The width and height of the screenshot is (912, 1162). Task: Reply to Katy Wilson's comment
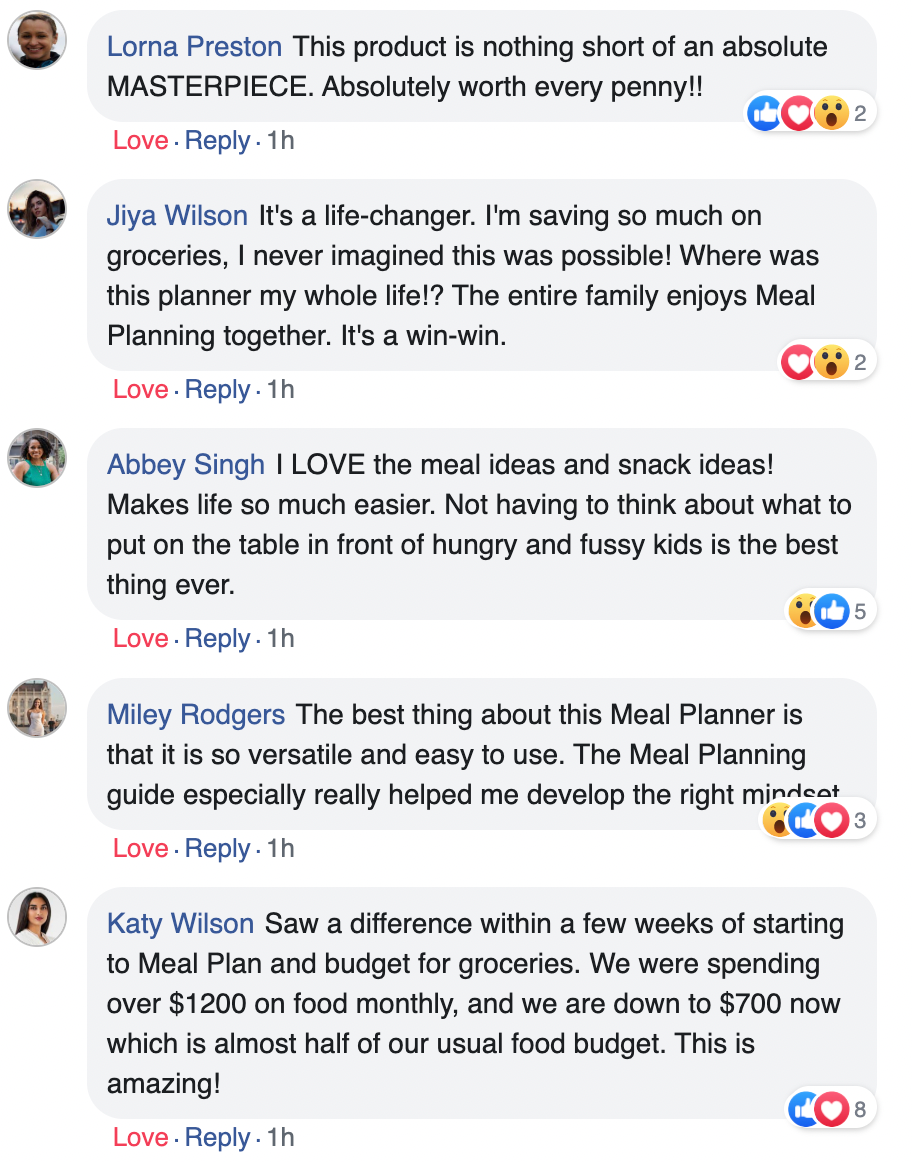[217, 1137]
